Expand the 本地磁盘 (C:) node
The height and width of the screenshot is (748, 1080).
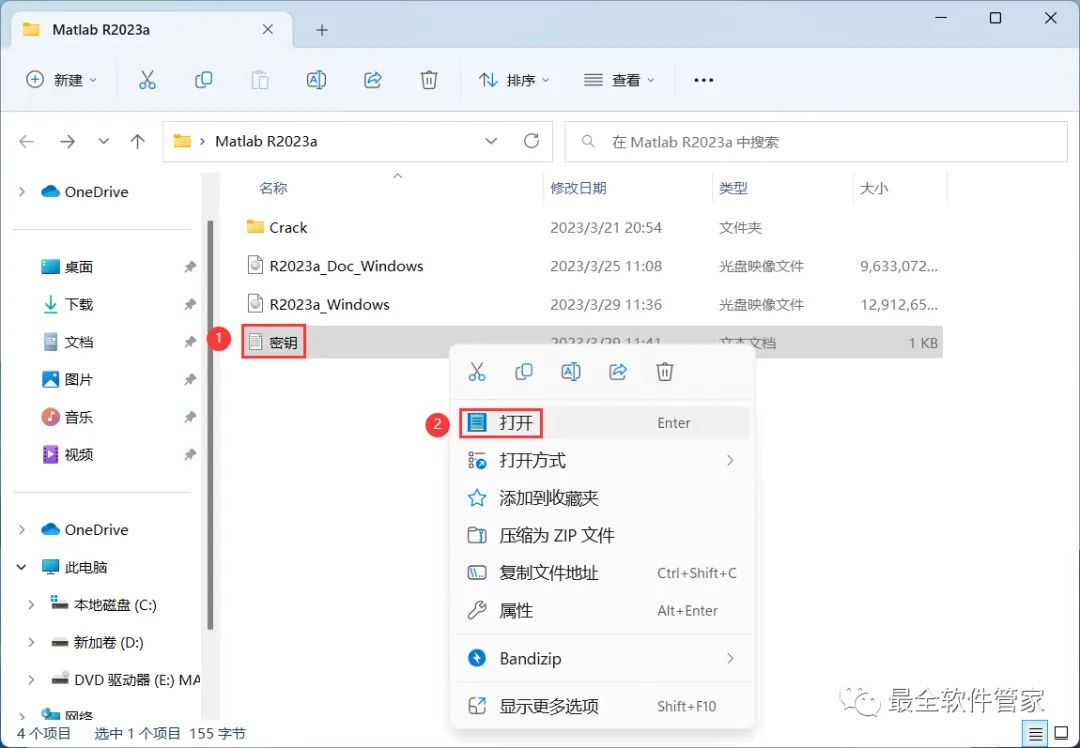click(x=32, y=605)
